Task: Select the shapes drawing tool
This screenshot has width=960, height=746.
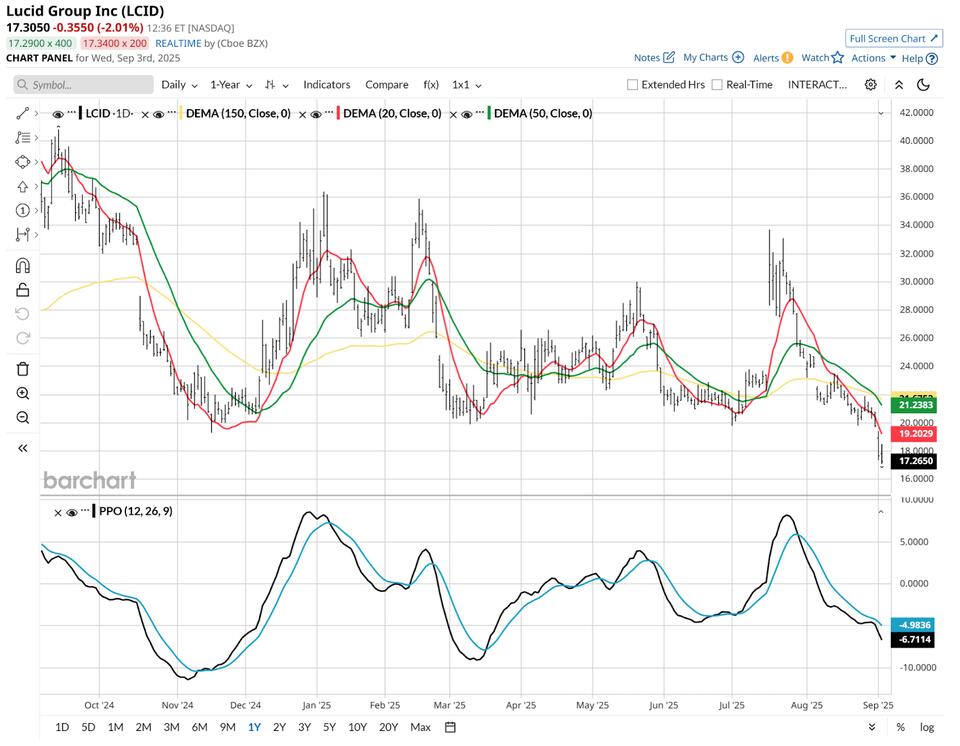Action: [23, 162]
